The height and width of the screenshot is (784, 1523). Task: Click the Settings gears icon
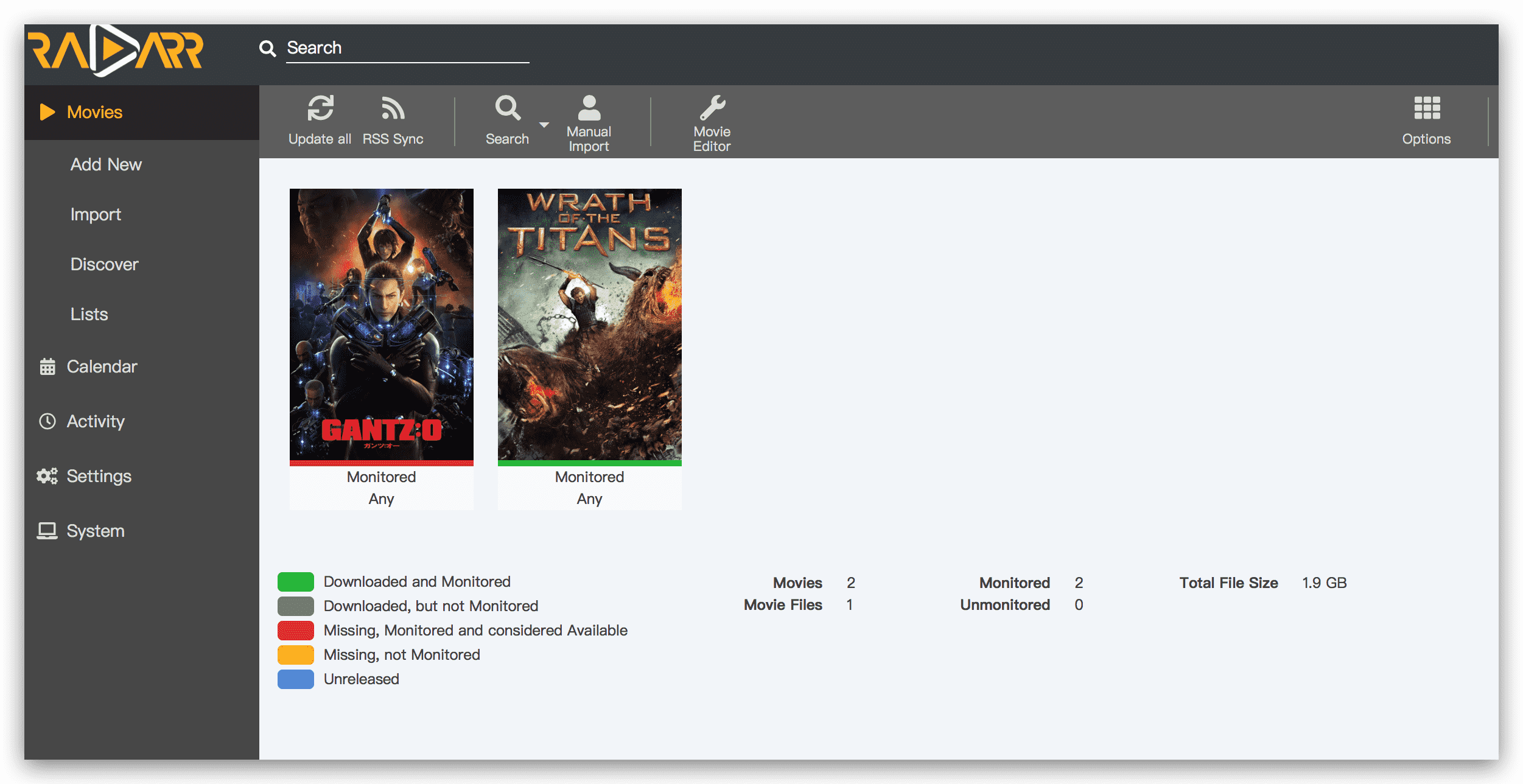pyautogui.click(x=47, y=476)
